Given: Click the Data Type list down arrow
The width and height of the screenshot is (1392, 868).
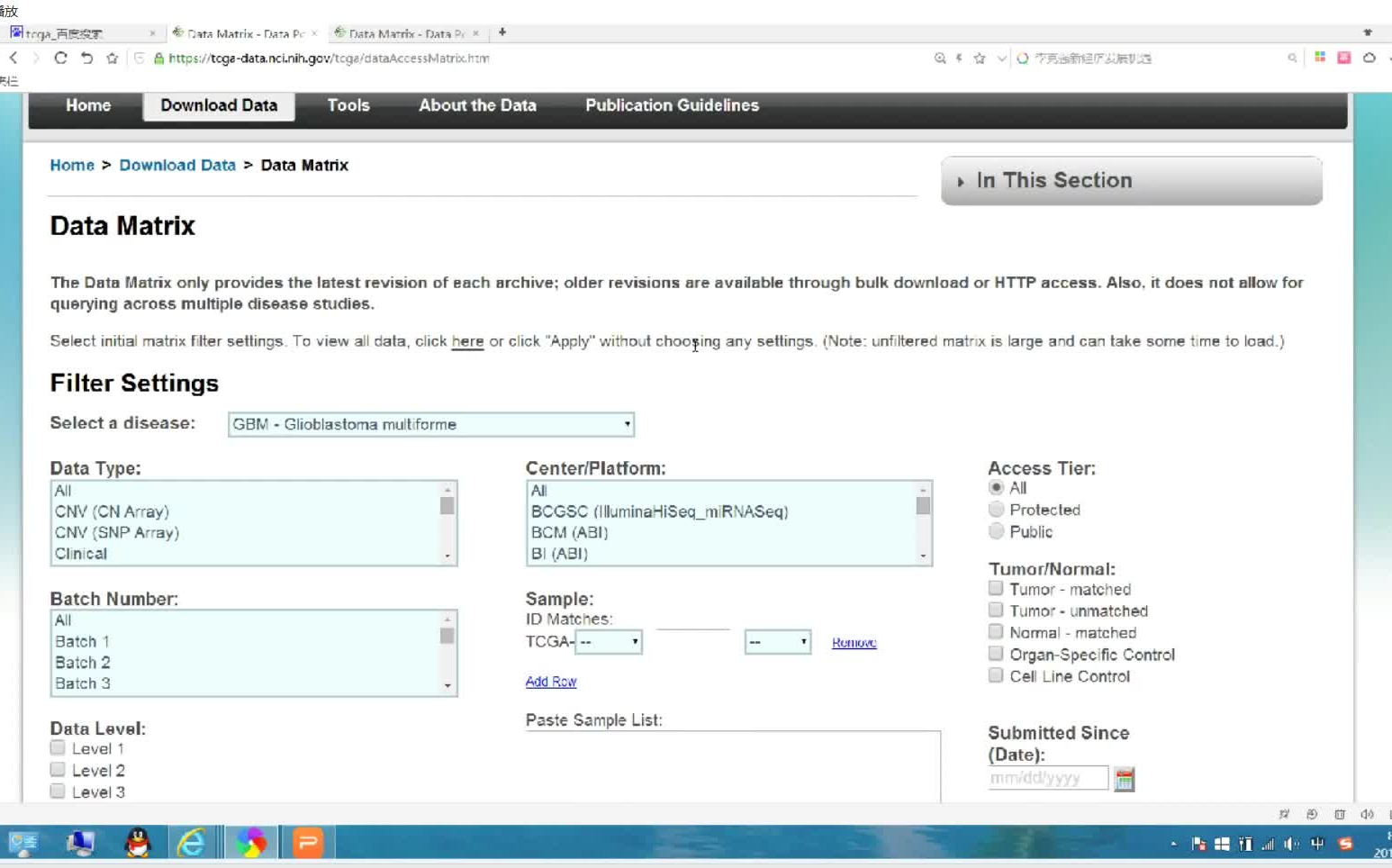Looking at the screenshot, I should pos(447,556).
